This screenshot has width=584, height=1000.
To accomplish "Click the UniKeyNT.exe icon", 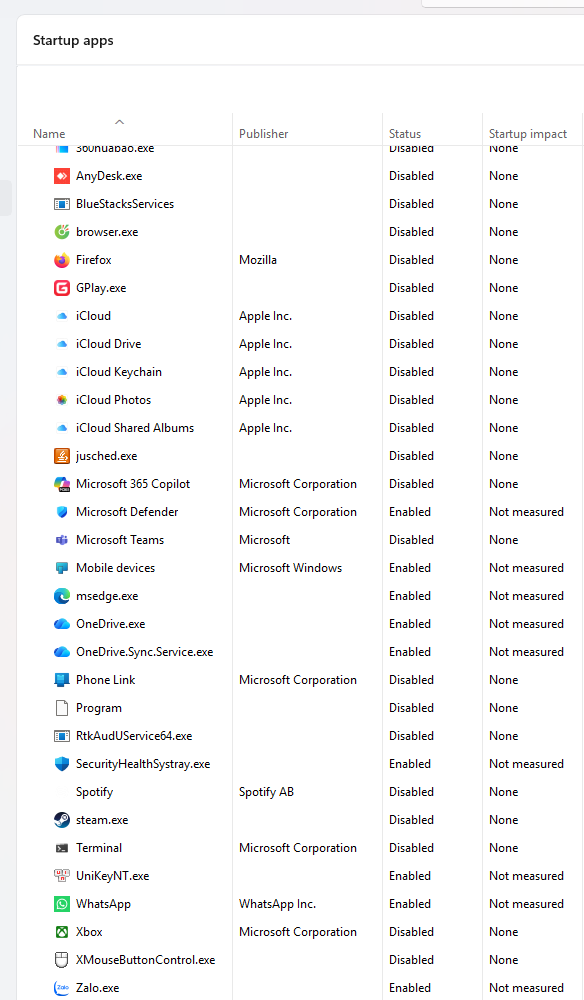I will [62, 876].
